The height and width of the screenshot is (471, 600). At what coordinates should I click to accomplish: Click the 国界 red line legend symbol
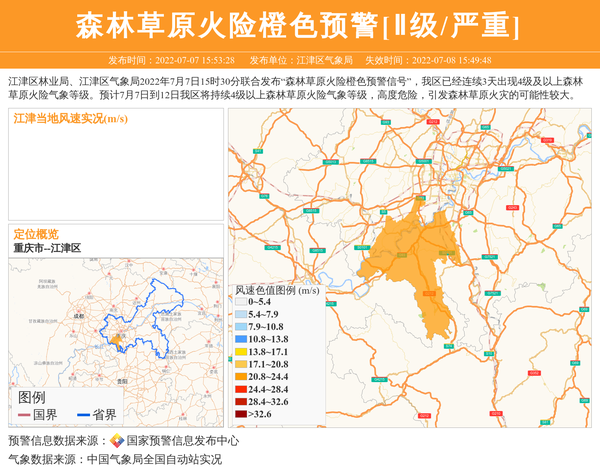tap(24, 415)
